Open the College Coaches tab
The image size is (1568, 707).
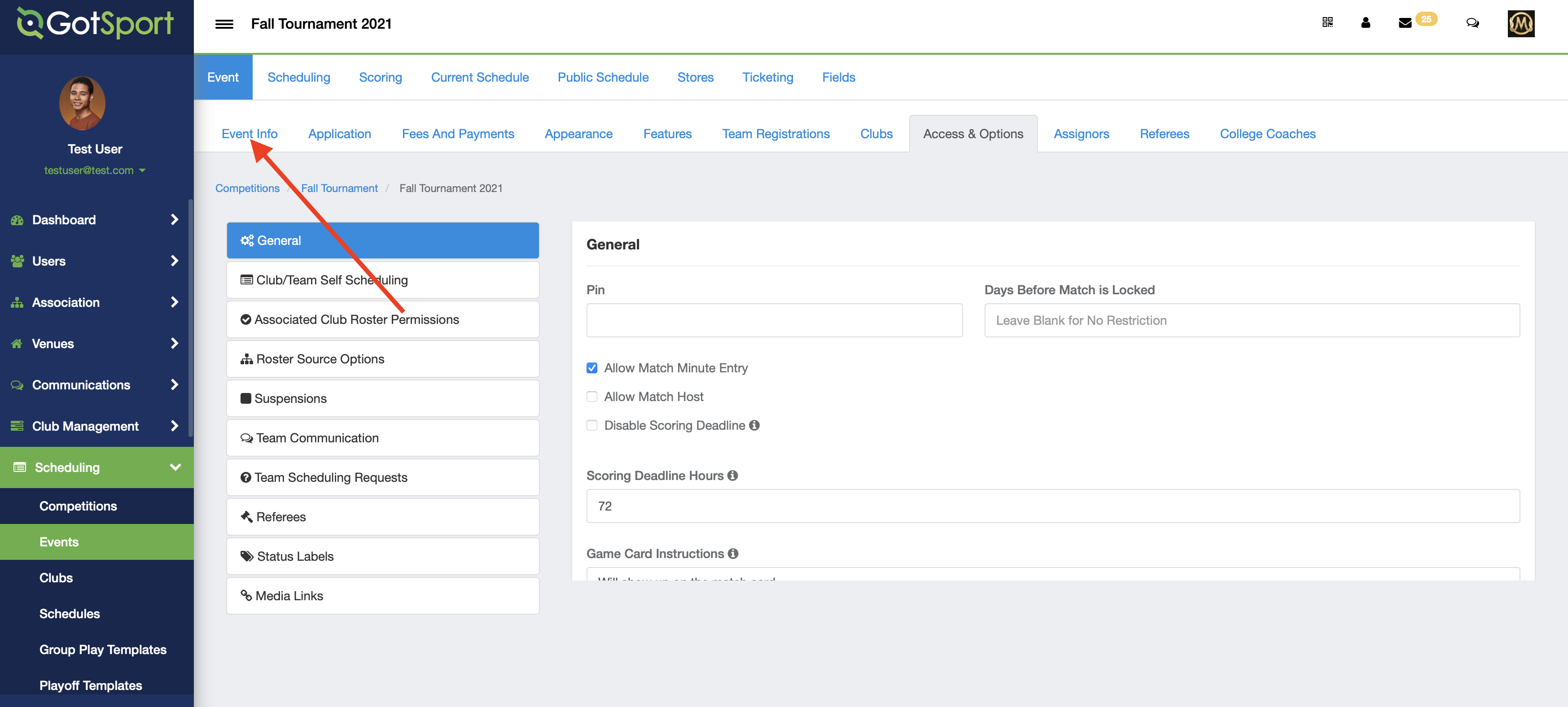point(1267,134)
